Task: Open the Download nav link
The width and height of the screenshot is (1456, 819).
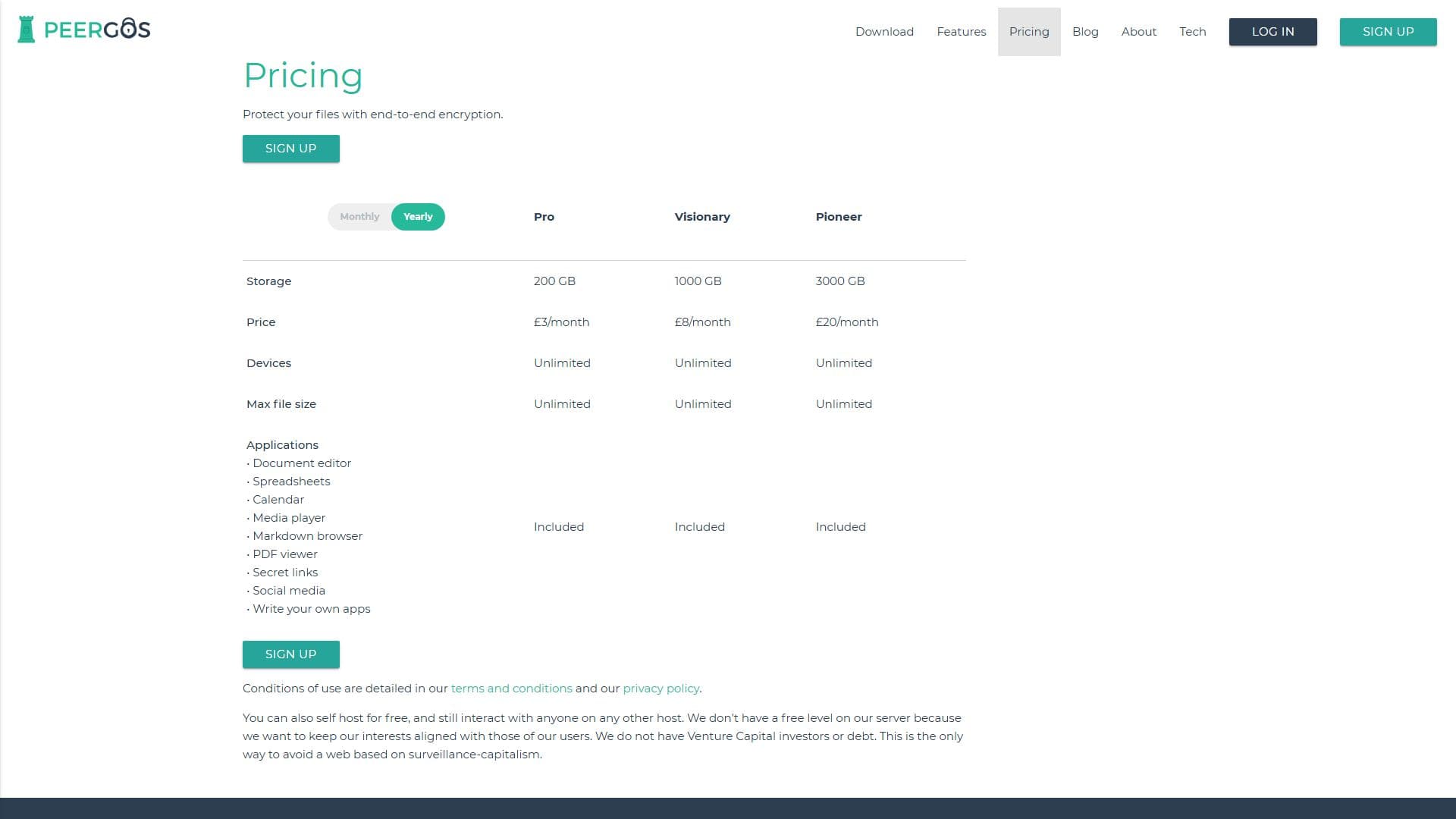Action: click(x=884, y=32)
